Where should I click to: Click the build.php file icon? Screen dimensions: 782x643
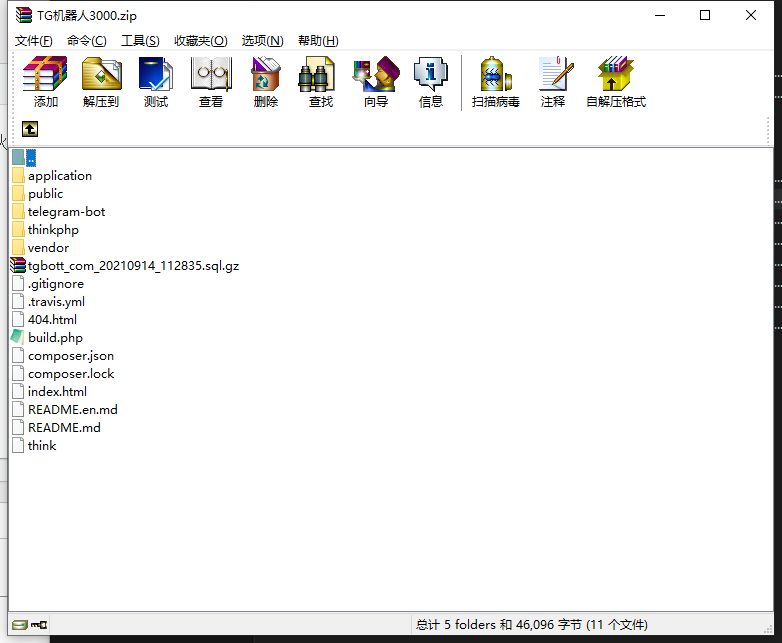pyautogui.click(x=17, y=337)
